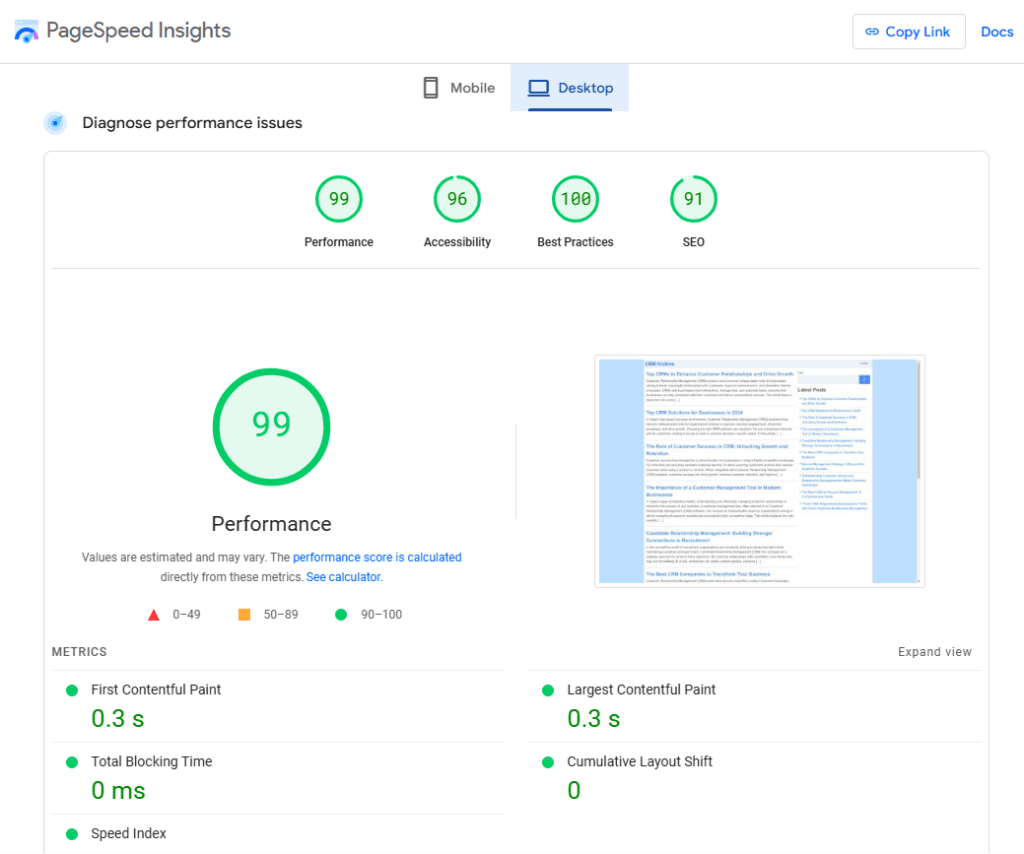Select the Desktop tab

point(569,87)
